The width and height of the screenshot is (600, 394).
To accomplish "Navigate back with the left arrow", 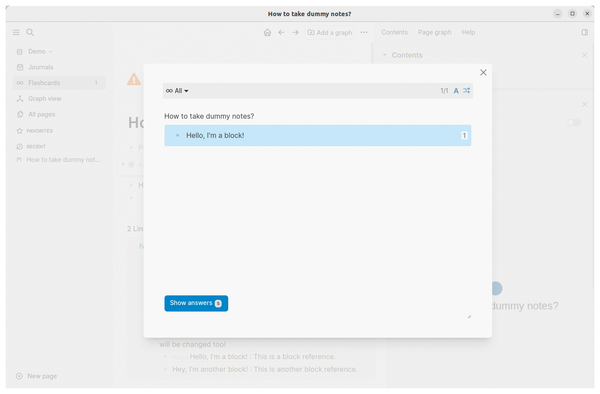I will [281, 33].
